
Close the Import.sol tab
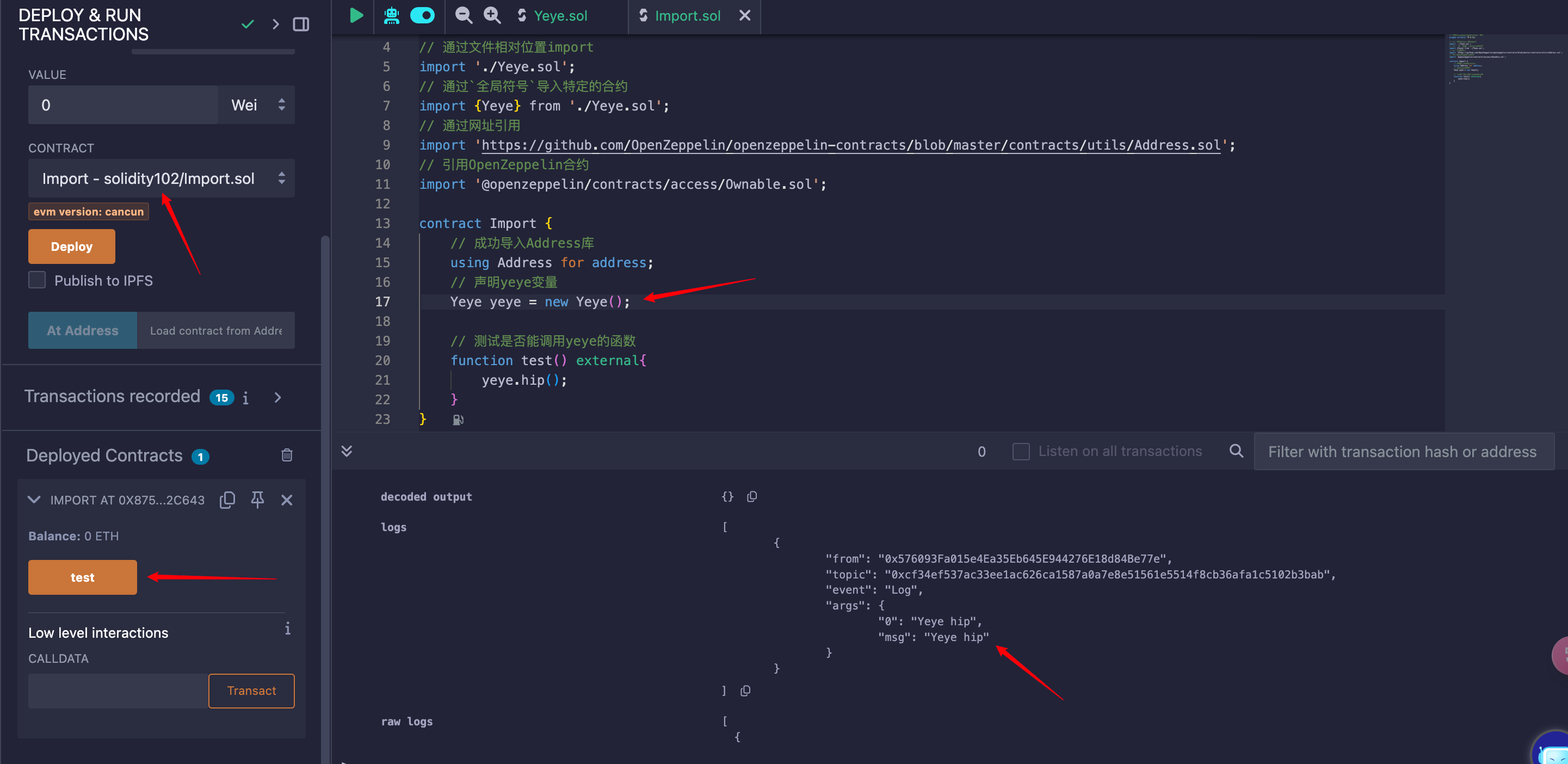744,16
